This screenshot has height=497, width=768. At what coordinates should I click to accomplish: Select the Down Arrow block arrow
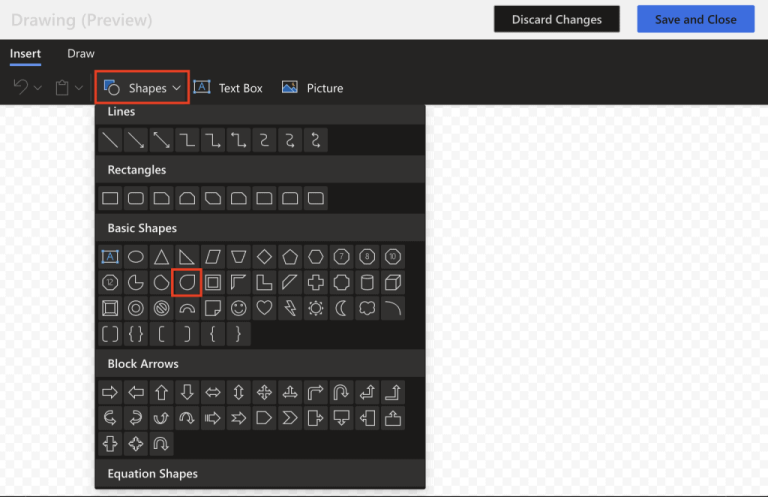pos(187,392)
